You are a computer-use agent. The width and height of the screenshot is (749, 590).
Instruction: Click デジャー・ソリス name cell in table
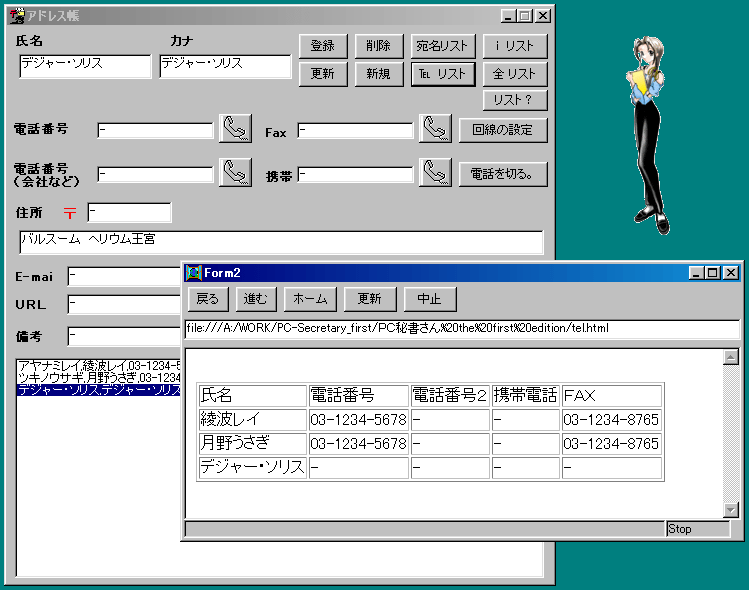point(252,467)
